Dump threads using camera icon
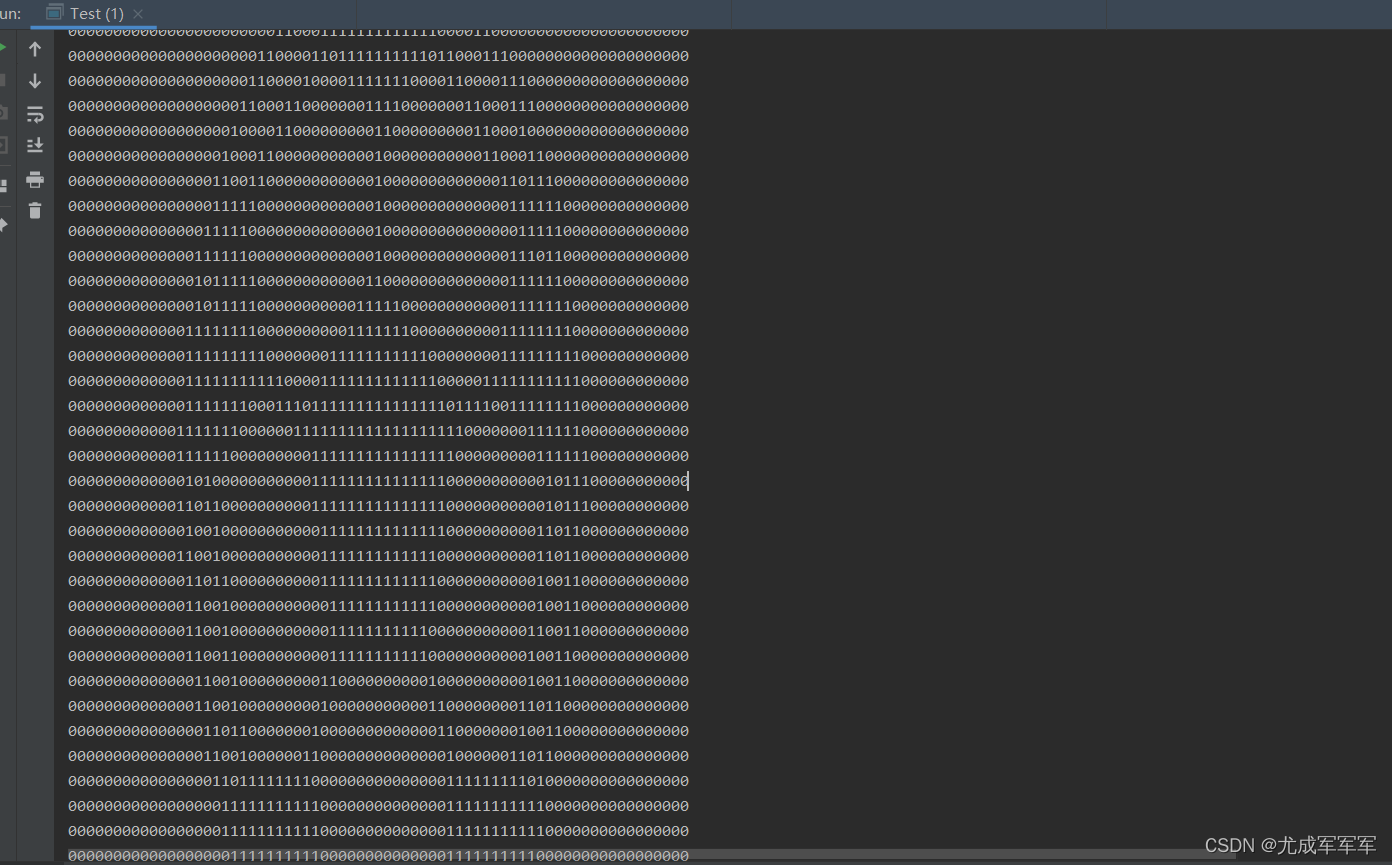Image resolution: width=1392 pixels, height=865 pixels. [x=3, y=112]
